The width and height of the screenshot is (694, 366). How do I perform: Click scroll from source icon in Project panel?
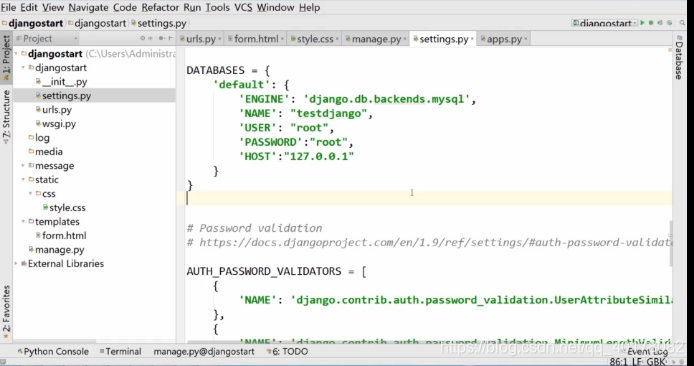pyautogui.click(x=143, y=39)
